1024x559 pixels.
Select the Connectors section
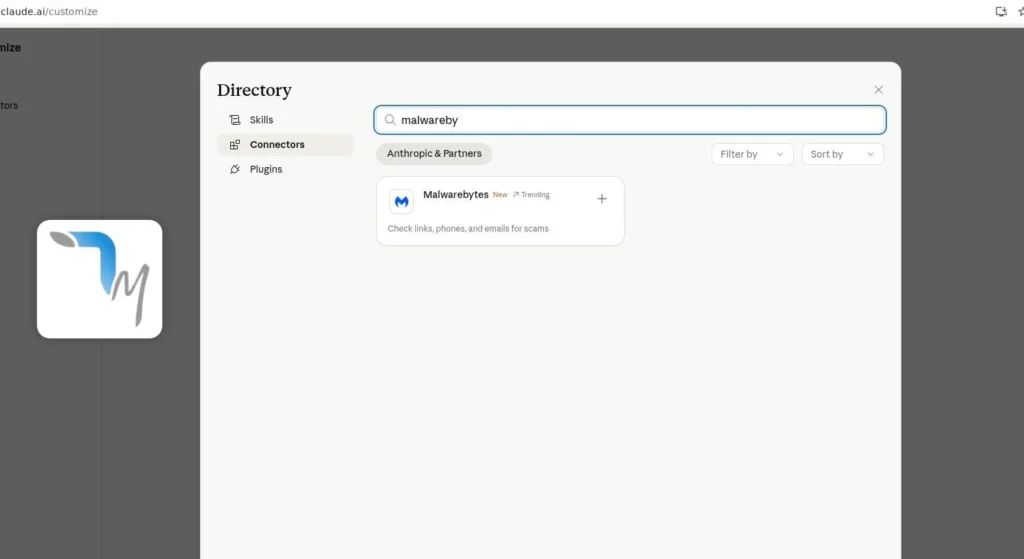point(285,145)
